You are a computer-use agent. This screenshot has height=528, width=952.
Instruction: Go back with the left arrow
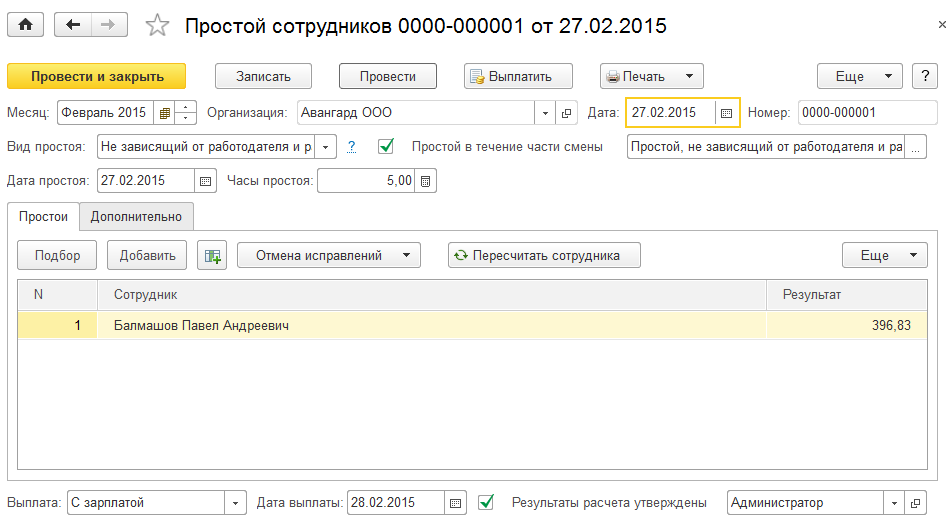pyautogui.click(x=74, y=26)
